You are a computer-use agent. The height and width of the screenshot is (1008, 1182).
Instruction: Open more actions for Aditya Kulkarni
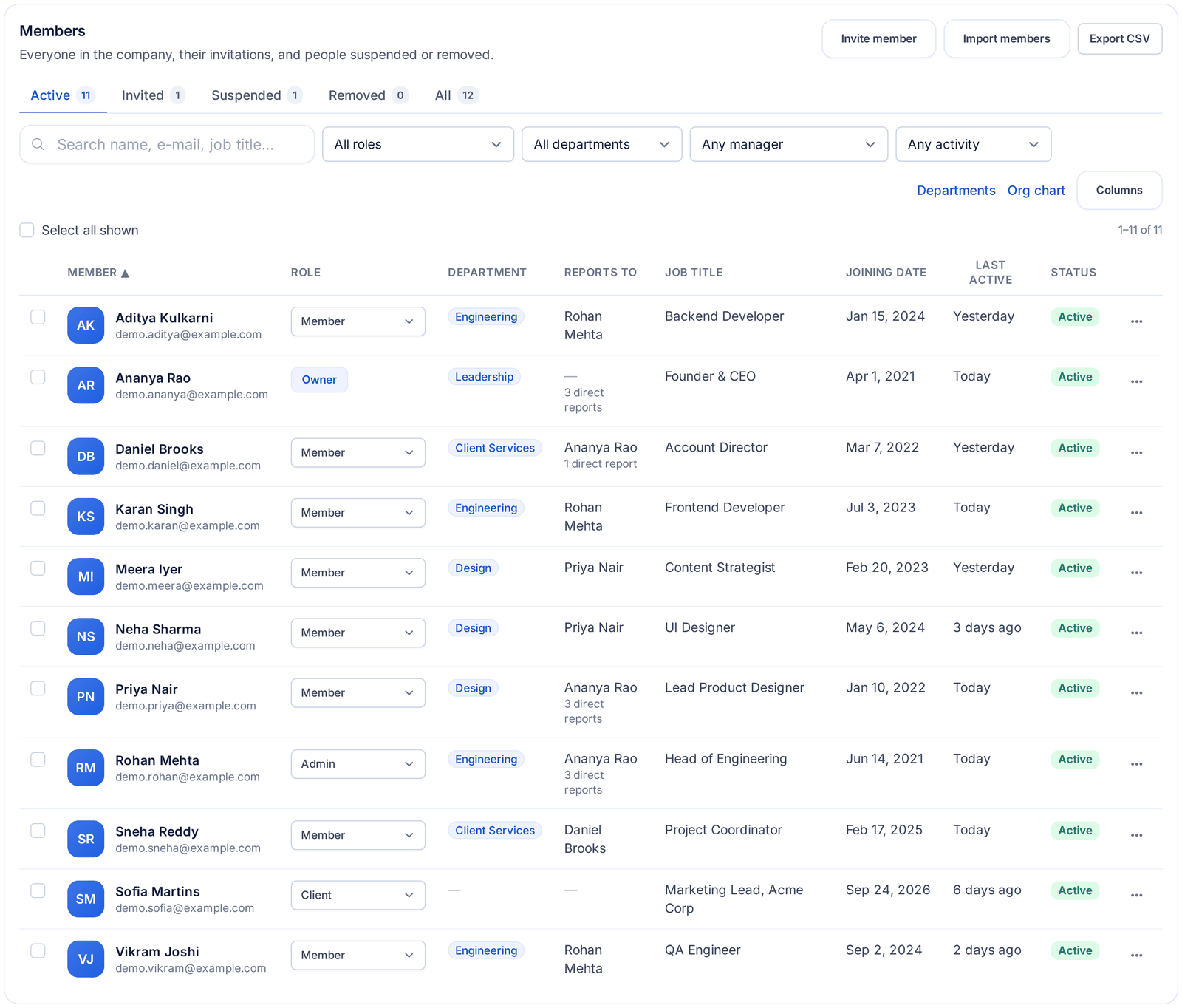point(1136,321)
